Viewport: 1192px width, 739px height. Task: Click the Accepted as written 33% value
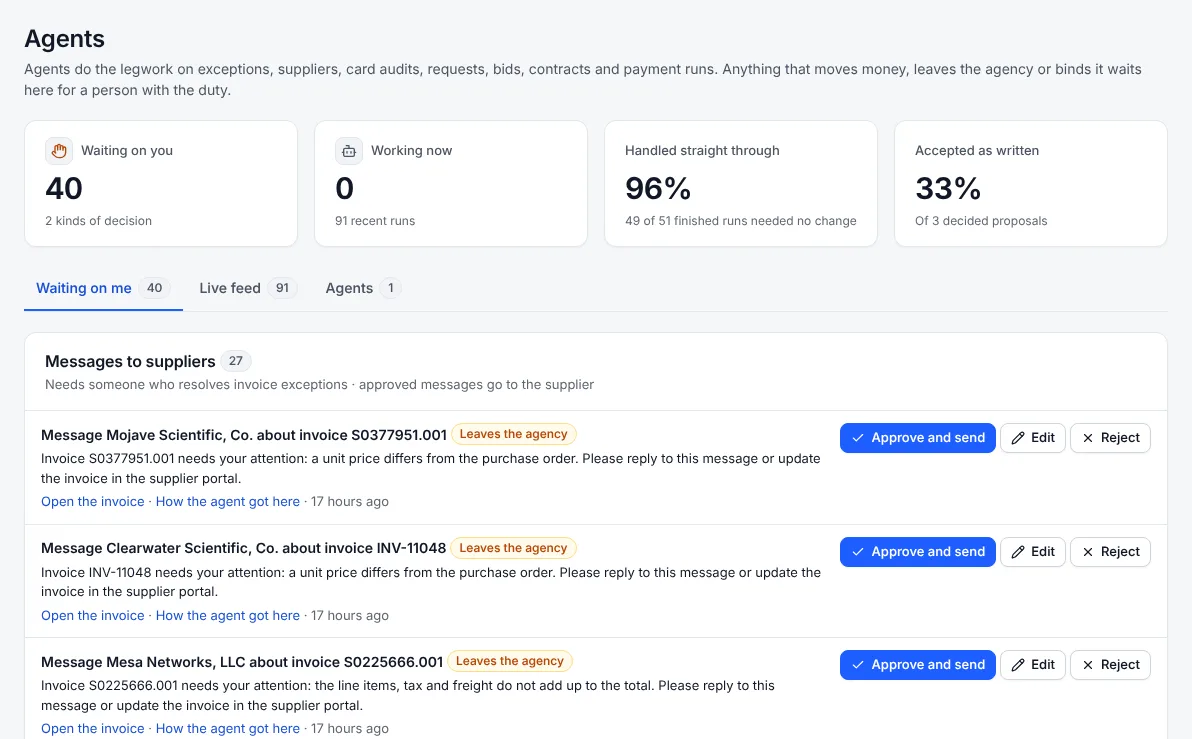(948, 189)
